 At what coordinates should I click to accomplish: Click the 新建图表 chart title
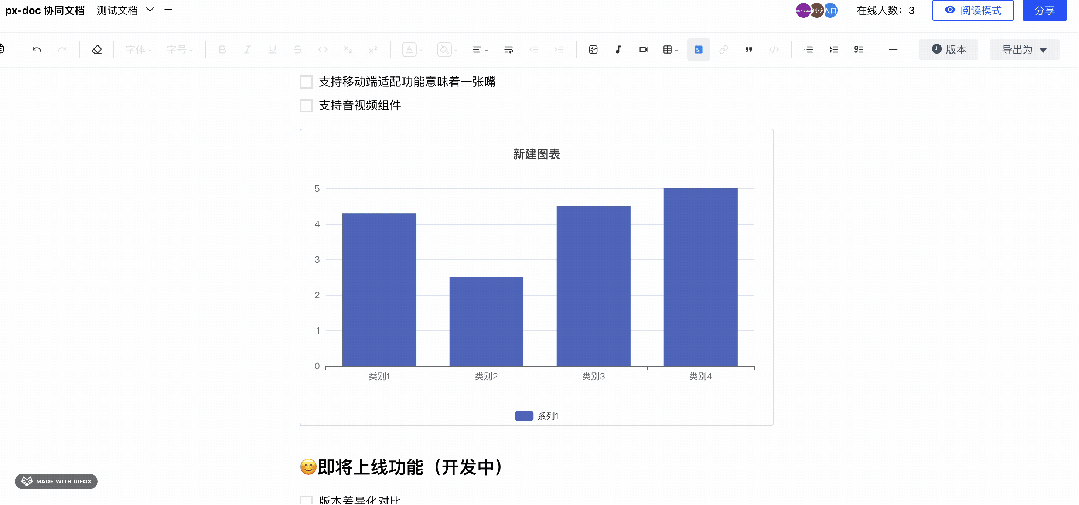(537, 154)
